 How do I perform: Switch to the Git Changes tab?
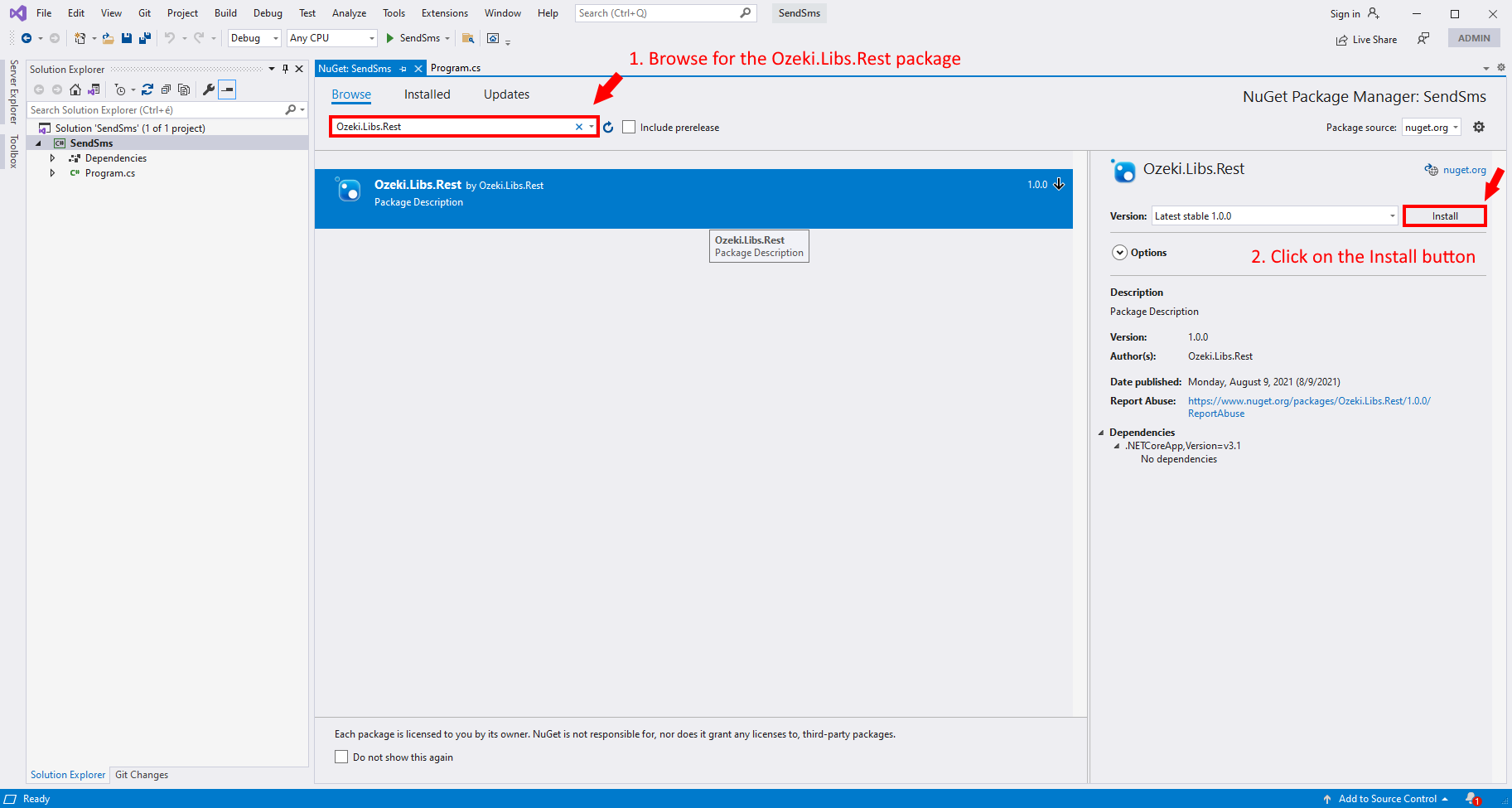pos(142,775)
